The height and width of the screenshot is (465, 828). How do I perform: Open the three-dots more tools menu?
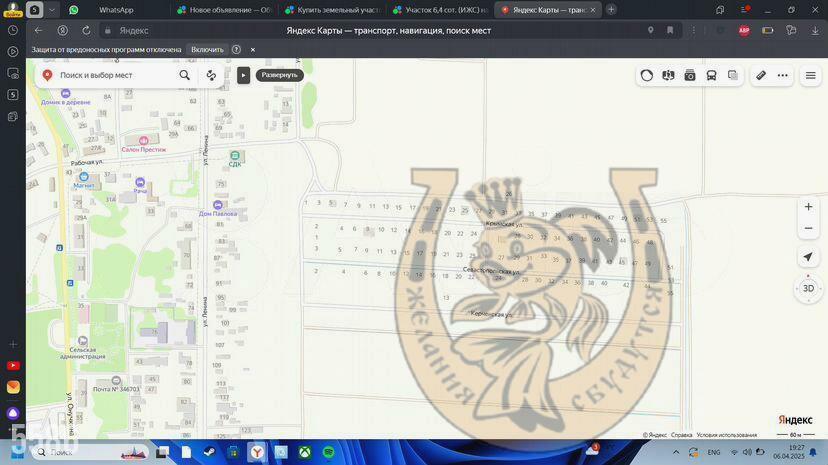click(783, 75)
